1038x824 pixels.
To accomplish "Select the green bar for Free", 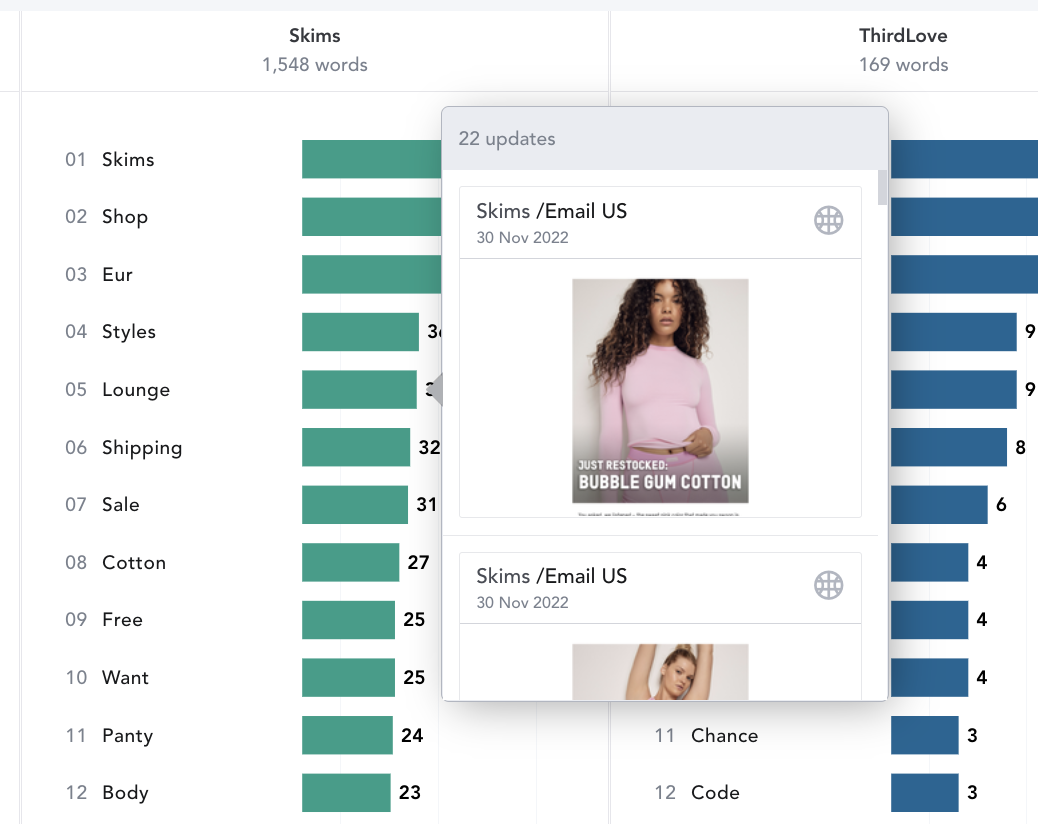I will (348, 619).
